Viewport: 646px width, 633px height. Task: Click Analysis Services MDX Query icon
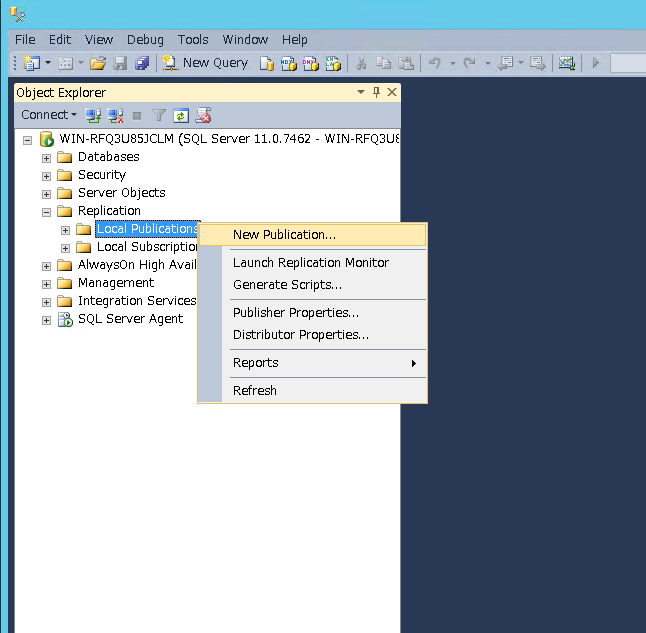[x=289, y=63]
